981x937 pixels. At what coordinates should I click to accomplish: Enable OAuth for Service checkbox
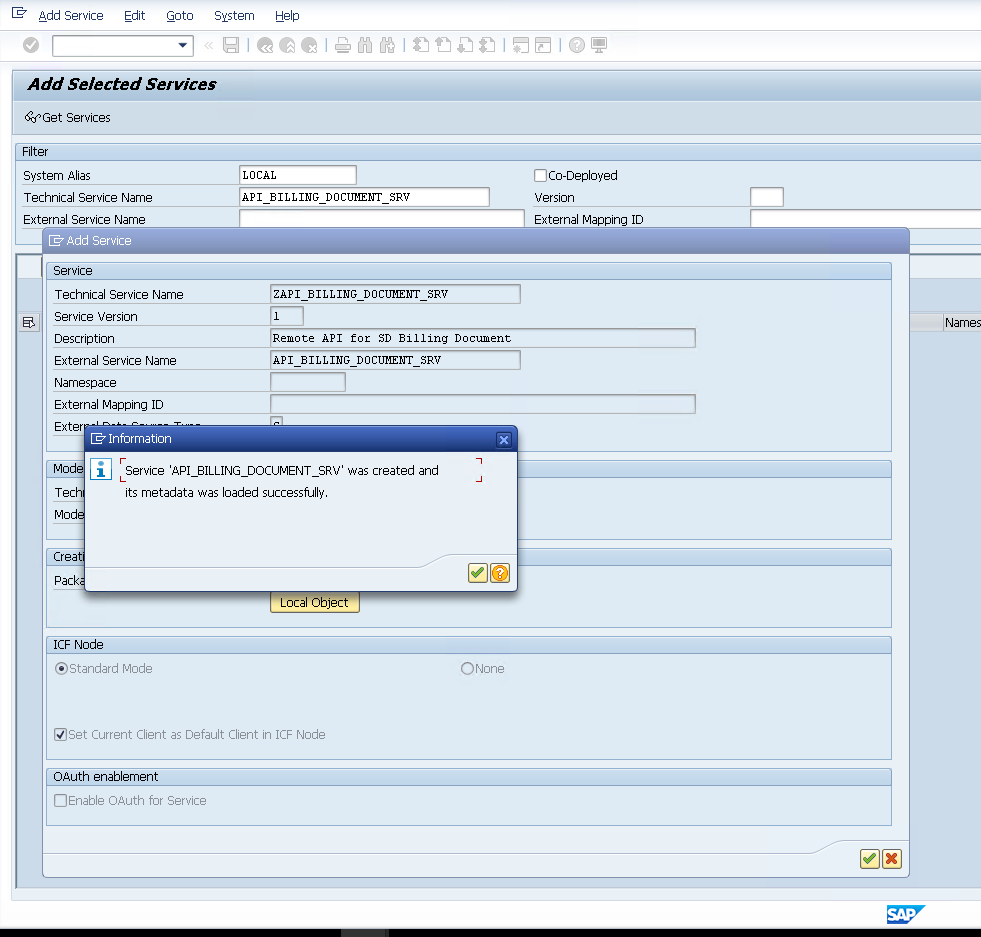61,801
